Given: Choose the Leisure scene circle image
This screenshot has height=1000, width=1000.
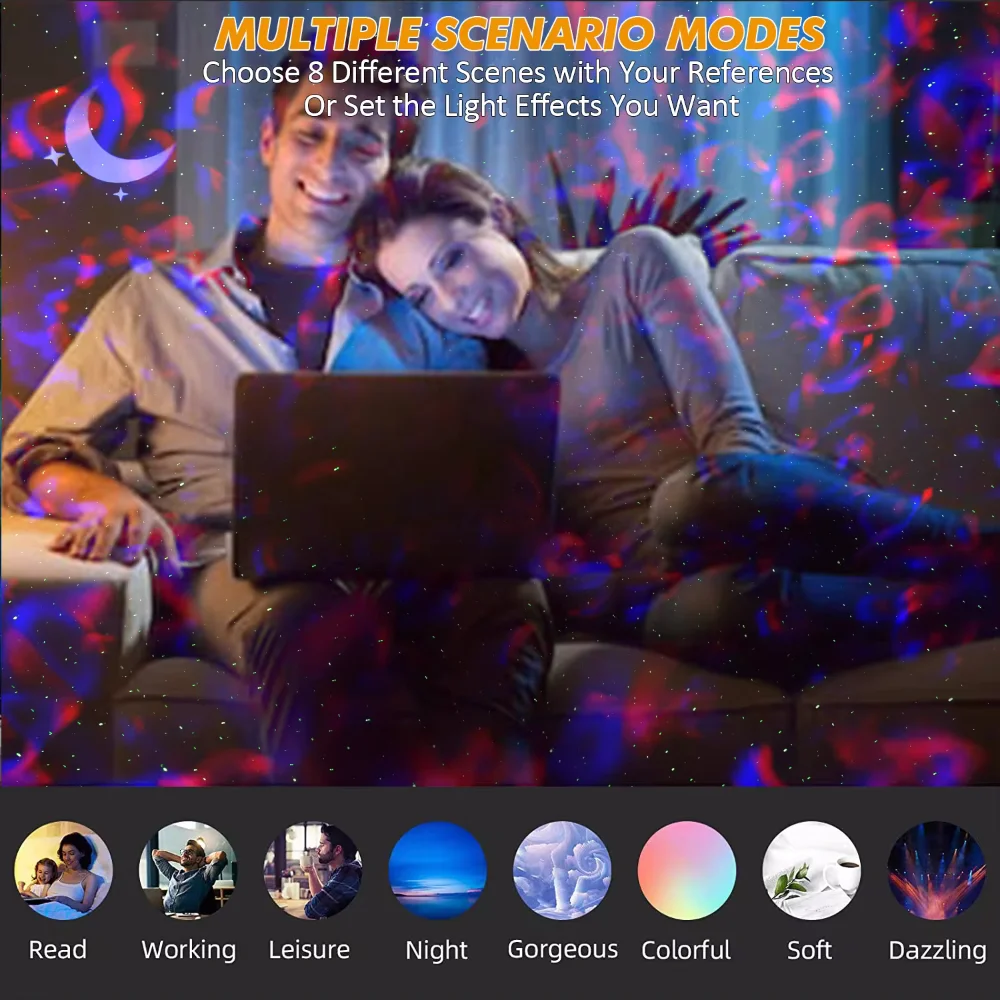Looking at the screenshot, I should (312, 870).
